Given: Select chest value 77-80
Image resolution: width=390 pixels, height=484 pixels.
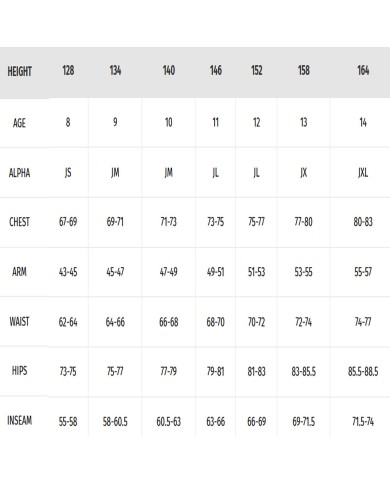Looking at the screenshot, I should [x=303, y=222].
